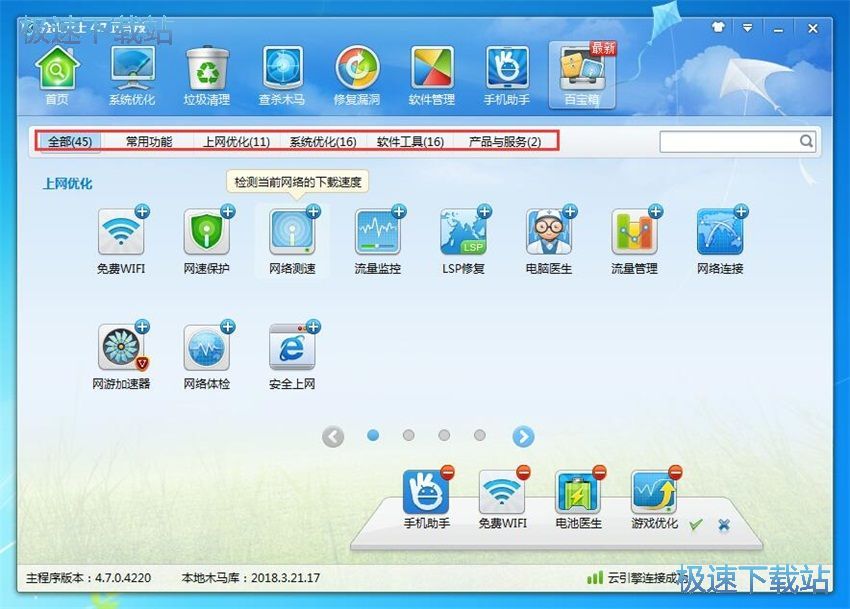Image resolution: width=850 pixels, height=609 pixels.
Task: Add 网络测速 via its plus badge
Action: tap(313, 211)
